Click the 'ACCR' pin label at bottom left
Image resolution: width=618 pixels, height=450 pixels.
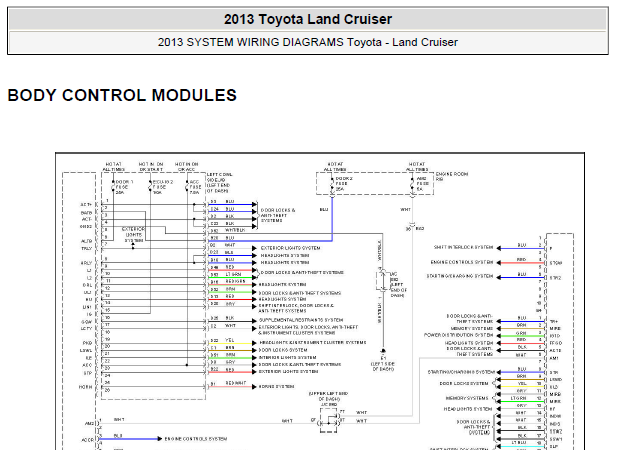point(87,440)
